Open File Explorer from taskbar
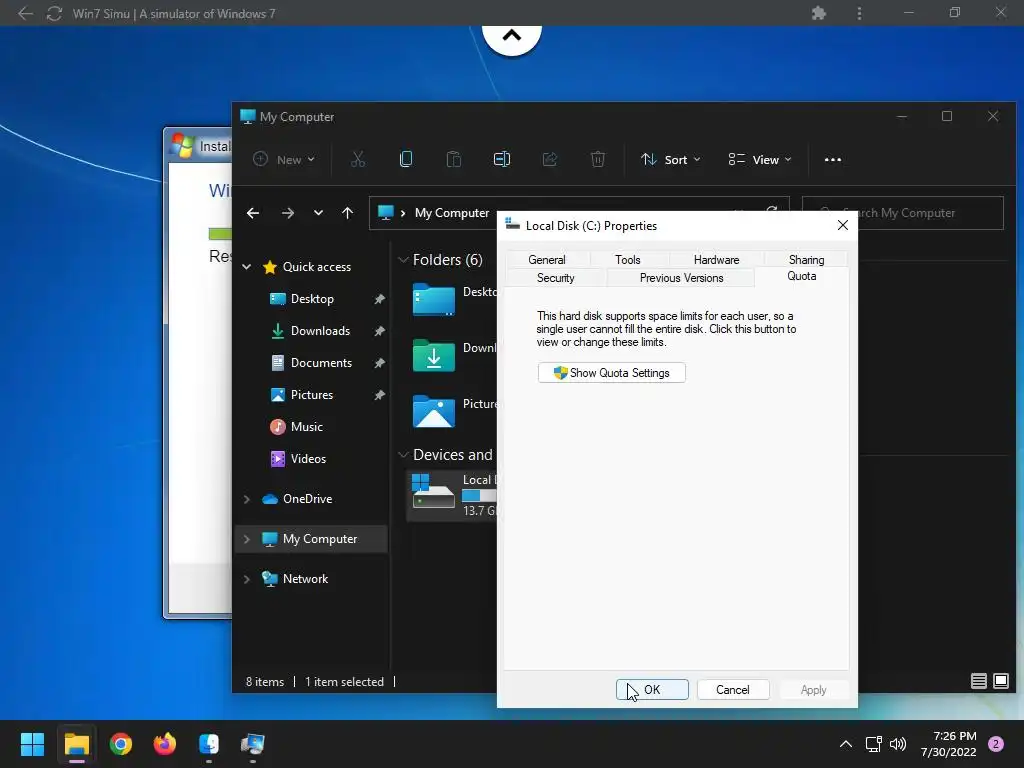 coord(76,744)
